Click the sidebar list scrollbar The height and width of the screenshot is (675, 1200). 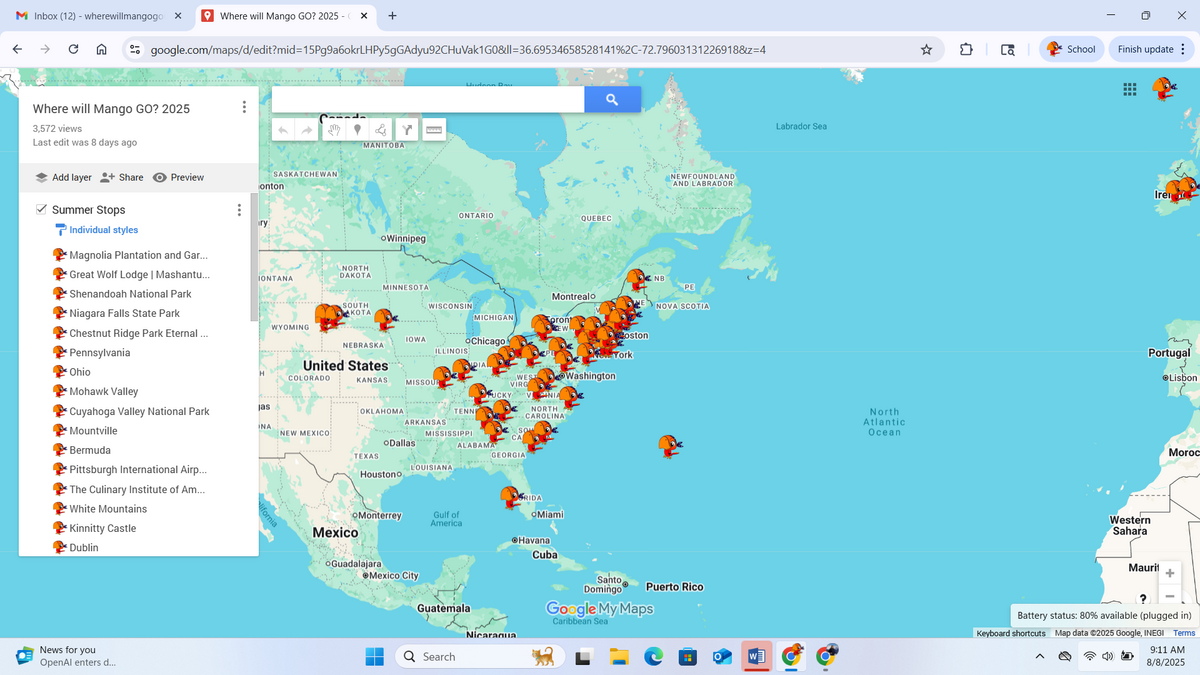tap(254, 258)
